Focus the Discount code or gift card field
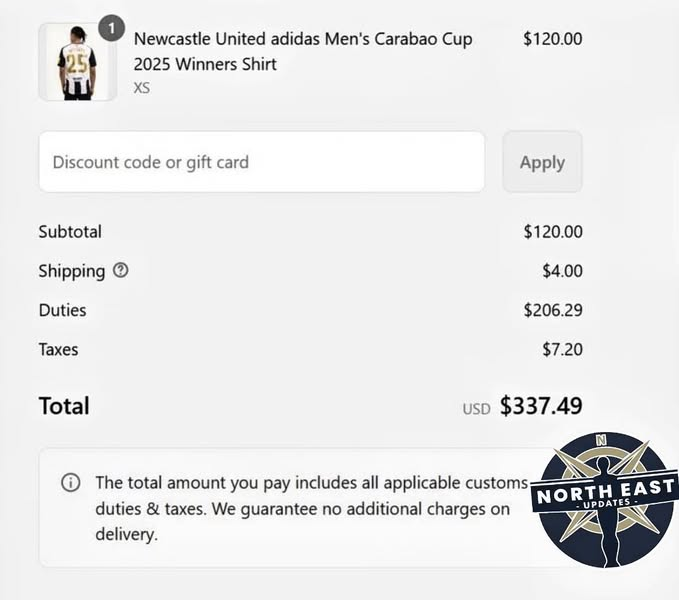 [x=262, y=162]
